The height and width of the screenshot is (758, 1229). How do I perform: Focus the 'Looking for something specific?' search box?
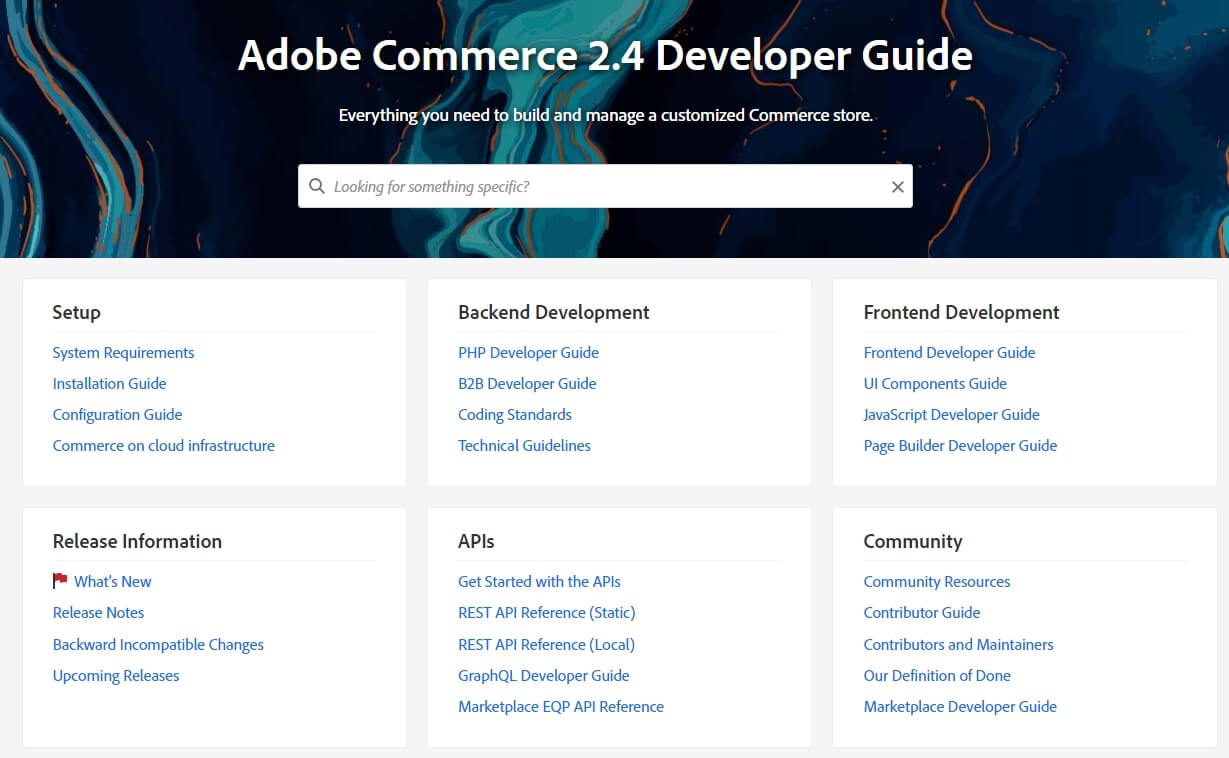coord(605,186)
